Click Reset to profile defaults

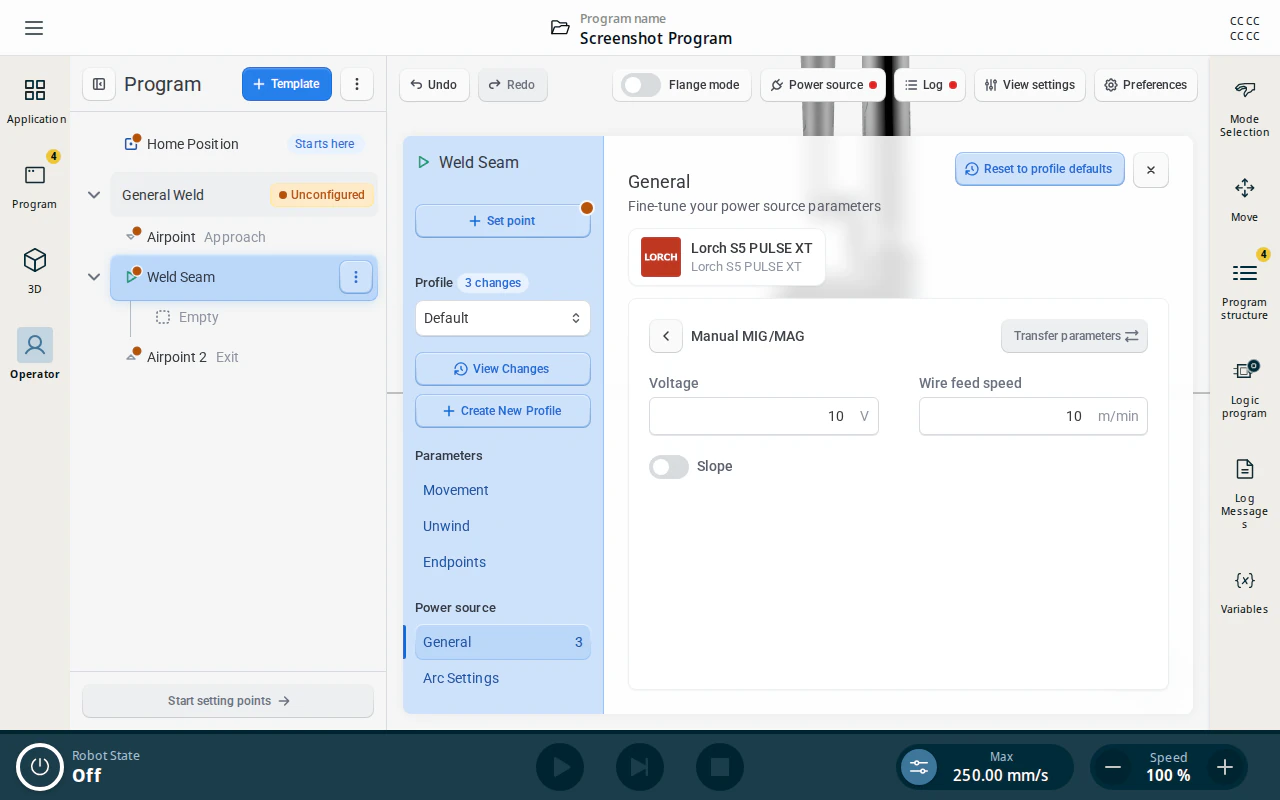[x=1040, y=169]
